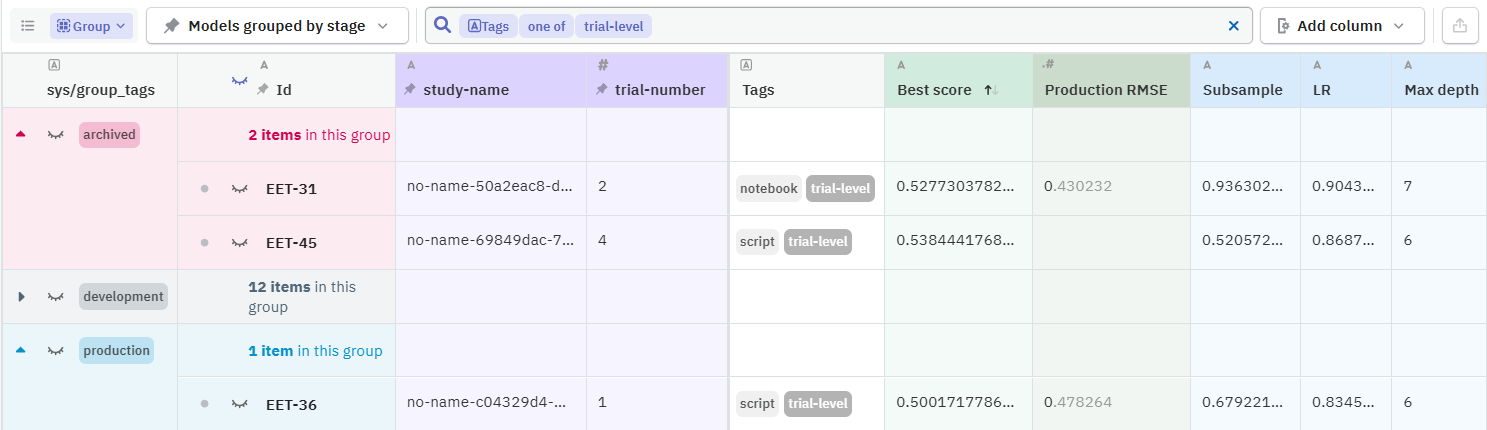Click the list view icon in toolbar

[28, 26]
